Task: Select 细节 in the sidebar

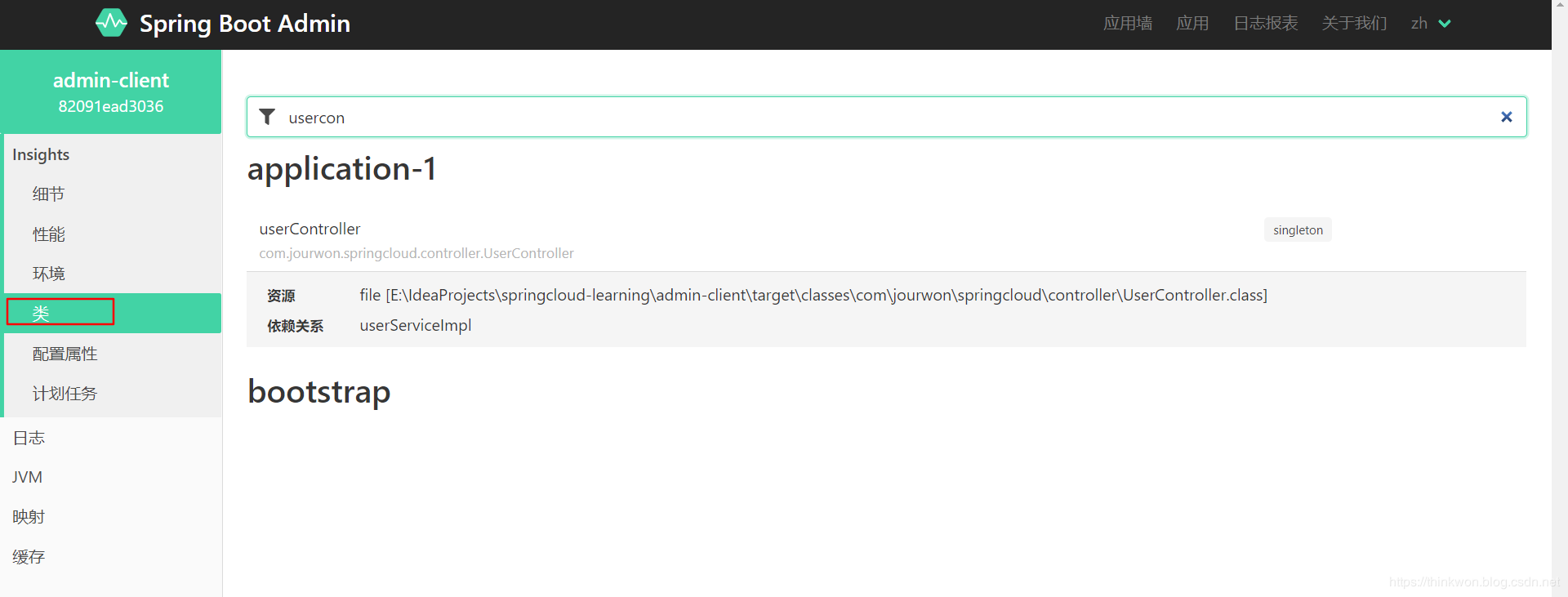Action: pos(48,194)
